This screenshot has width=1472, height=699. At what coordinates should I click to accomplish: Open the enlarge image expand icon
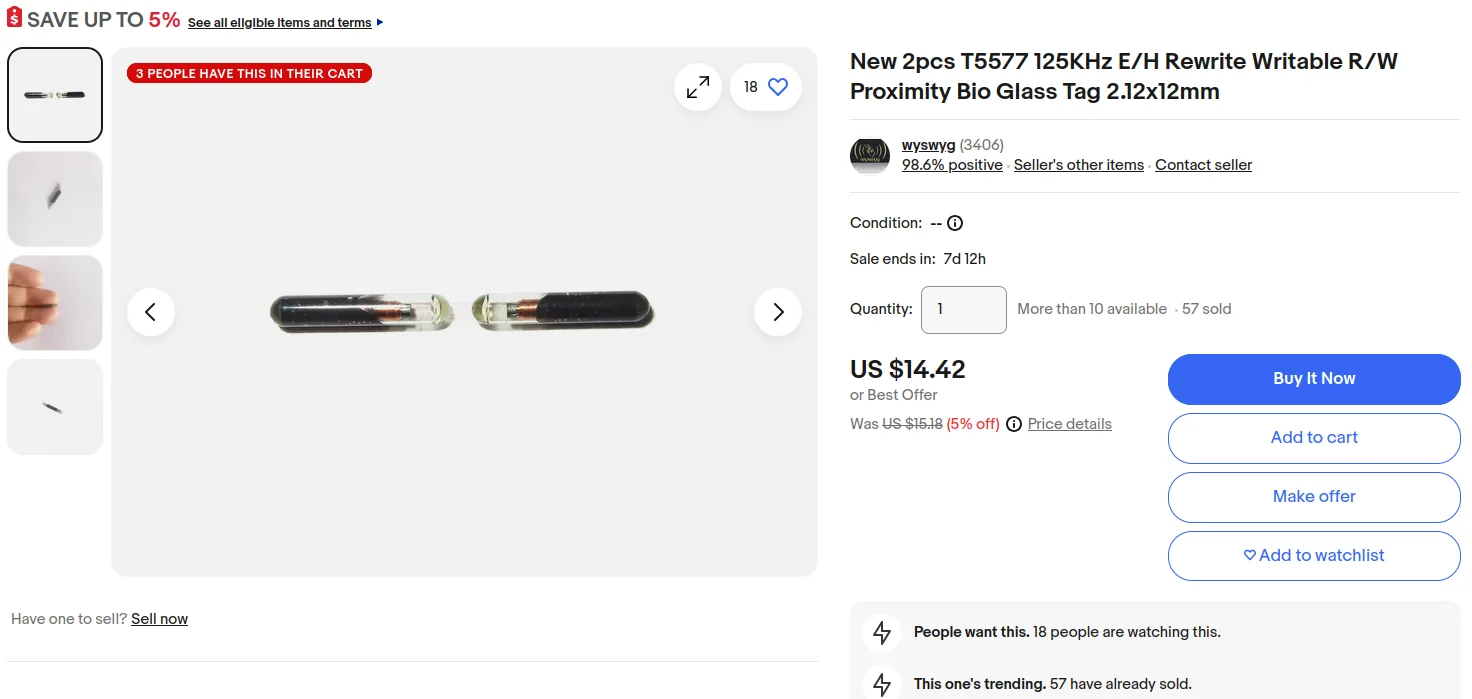[697, 87]
